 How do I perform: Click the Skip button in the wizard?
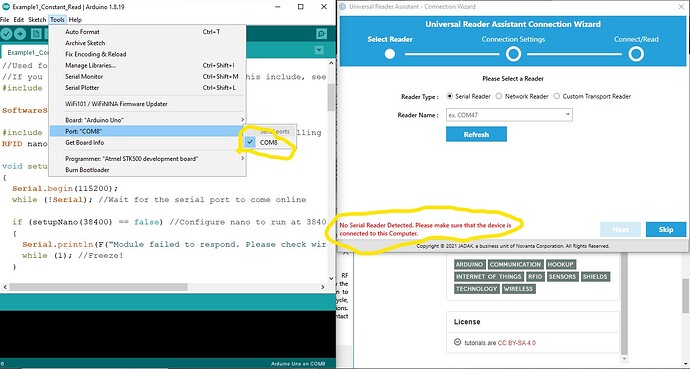[x=666, y=230]
